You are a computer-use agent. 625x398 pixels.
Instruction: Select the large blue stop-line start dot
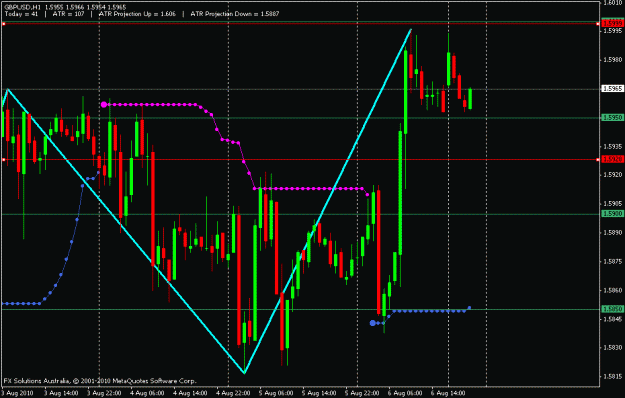(373, 323)
